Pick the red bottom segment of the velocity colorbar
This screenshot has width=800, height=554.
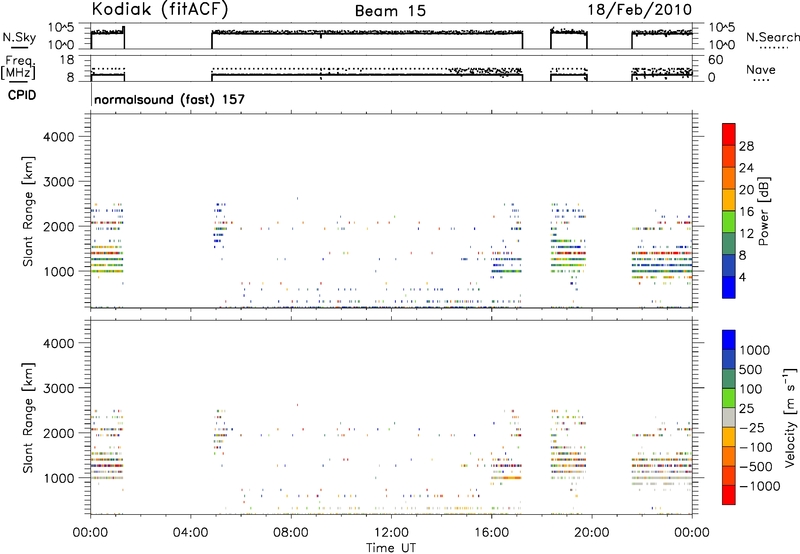(729, 495)
